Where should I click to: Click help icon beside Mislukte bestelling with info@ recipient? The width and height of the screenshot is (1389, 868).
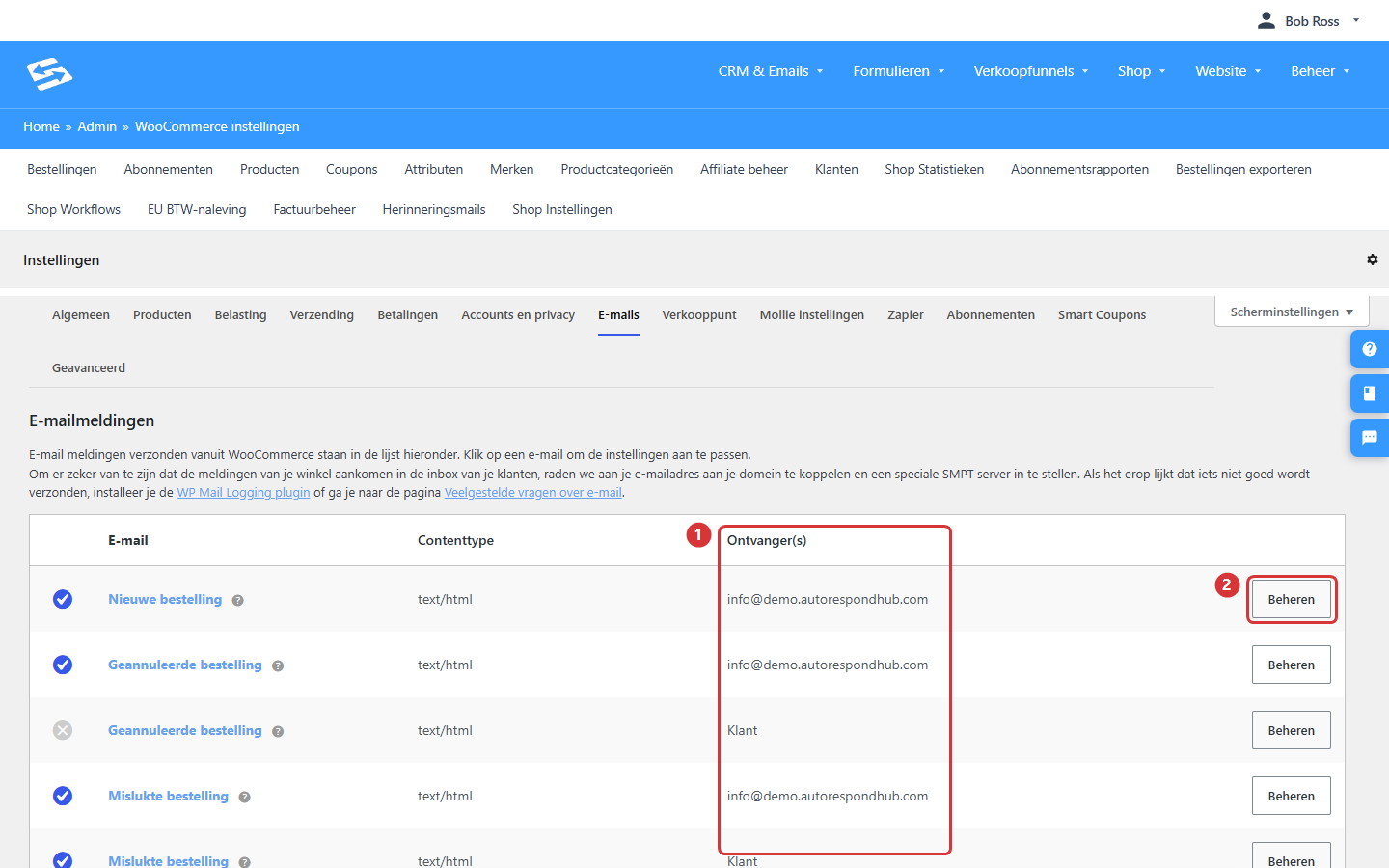(x=244, y=797)
